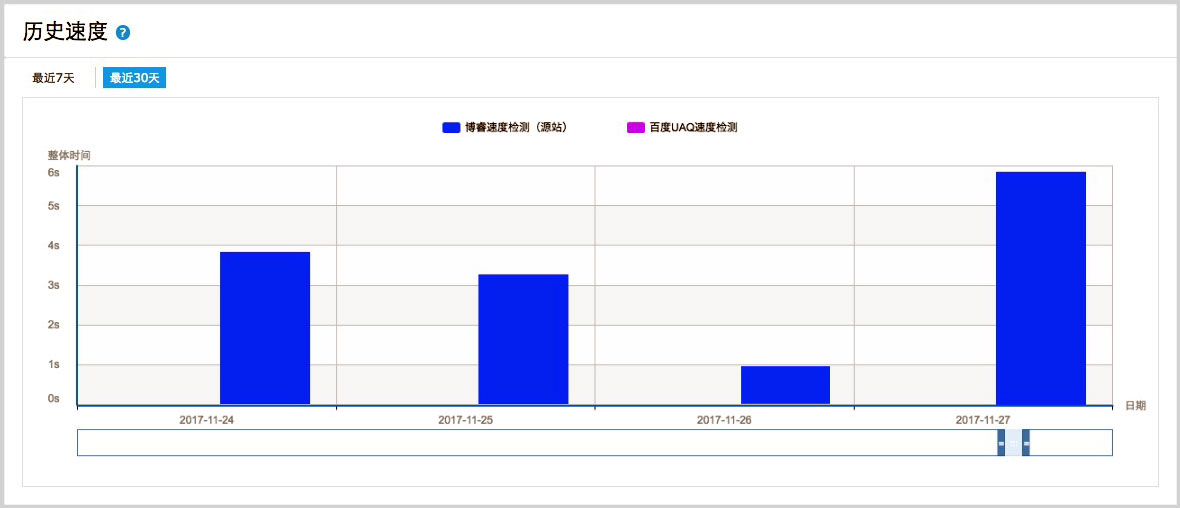1180x508 pixels.
Task: Click the 6s y-axis label
Action: [53, 172]
